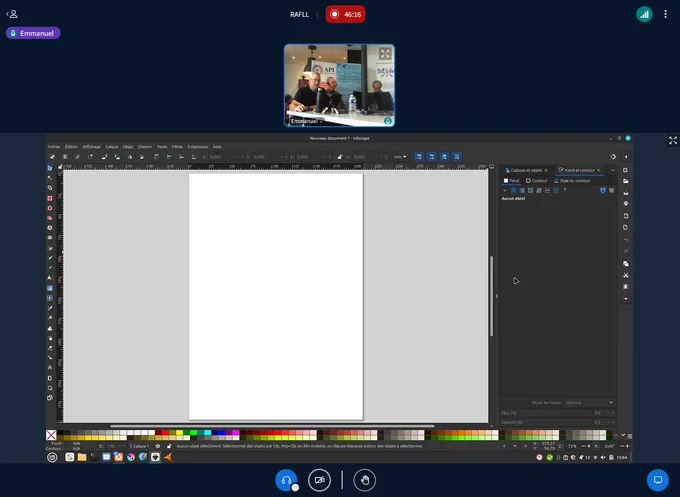Image resolution: width=680 pixels, height=497 pixels.
Task: Toggle the width/height lock icon
Action: 340,157
